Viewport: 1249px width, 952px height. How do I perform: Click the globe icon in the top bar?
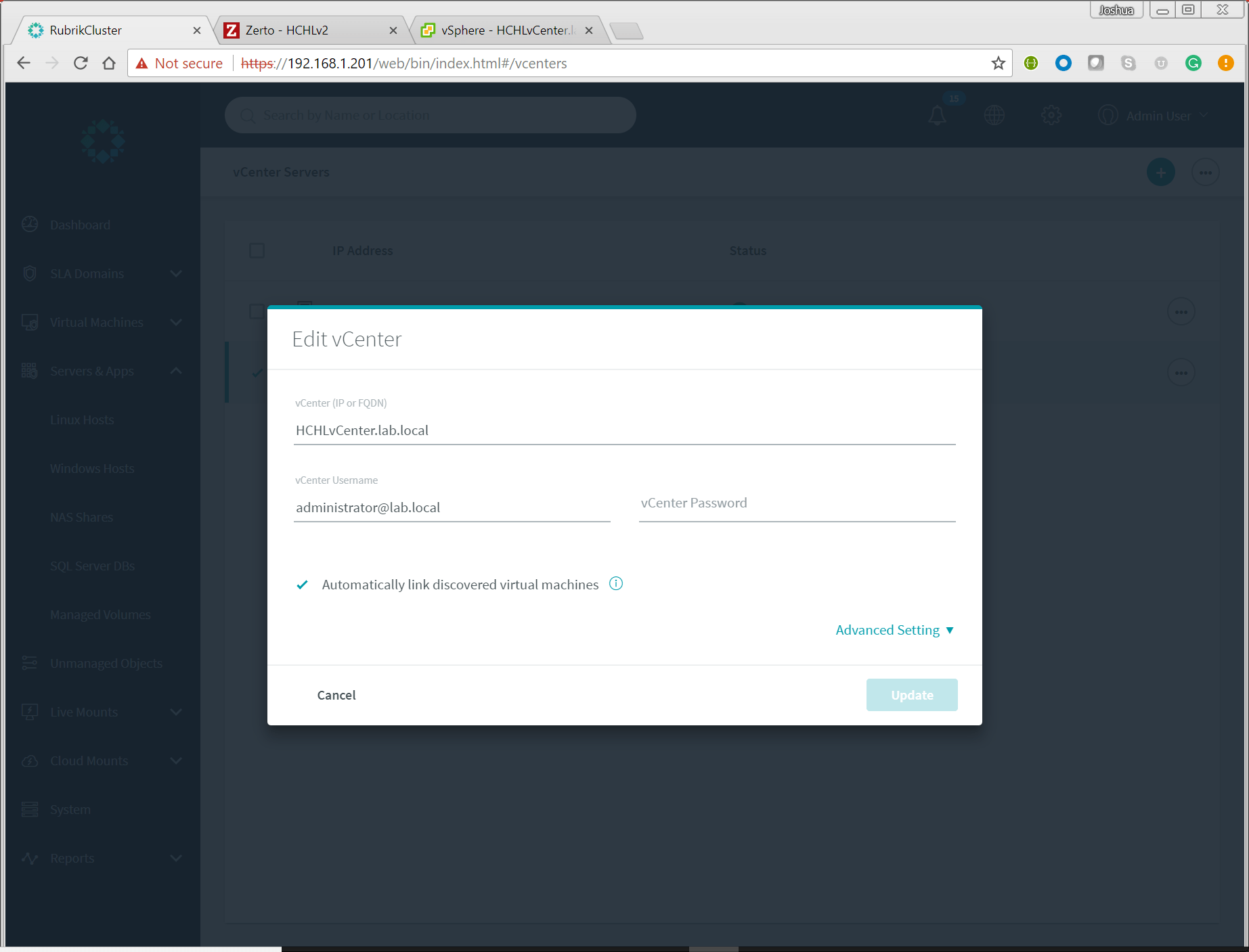pyautogui.click(x=994, y=115)
